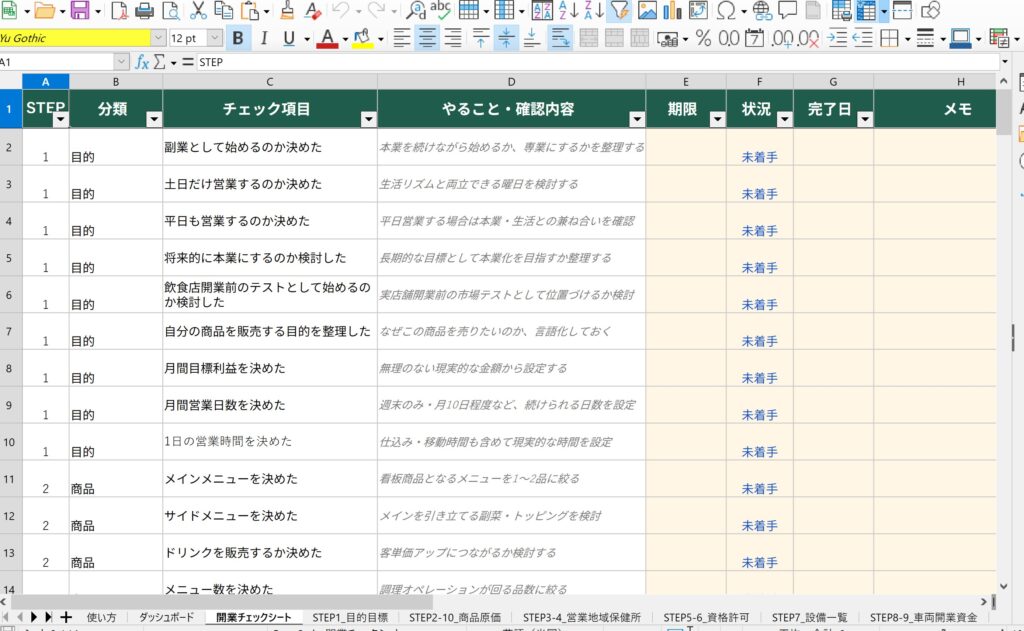The height and width of the screenshot is (631, 1024).
Task: Click the Sort Ascending icon
Action: click(x=568, y=10)
